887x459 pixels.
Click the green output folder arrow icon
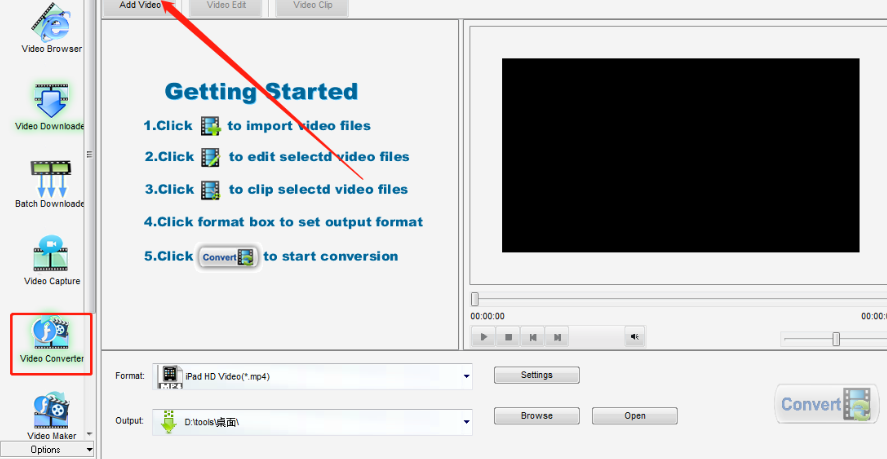tap(169, 422)
